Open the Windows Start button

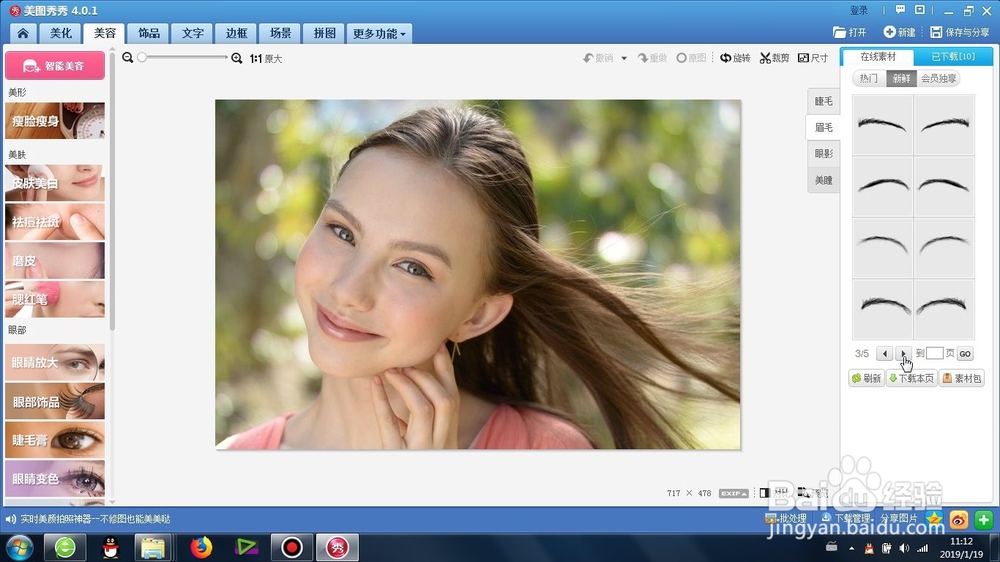[x=19, y=547]
